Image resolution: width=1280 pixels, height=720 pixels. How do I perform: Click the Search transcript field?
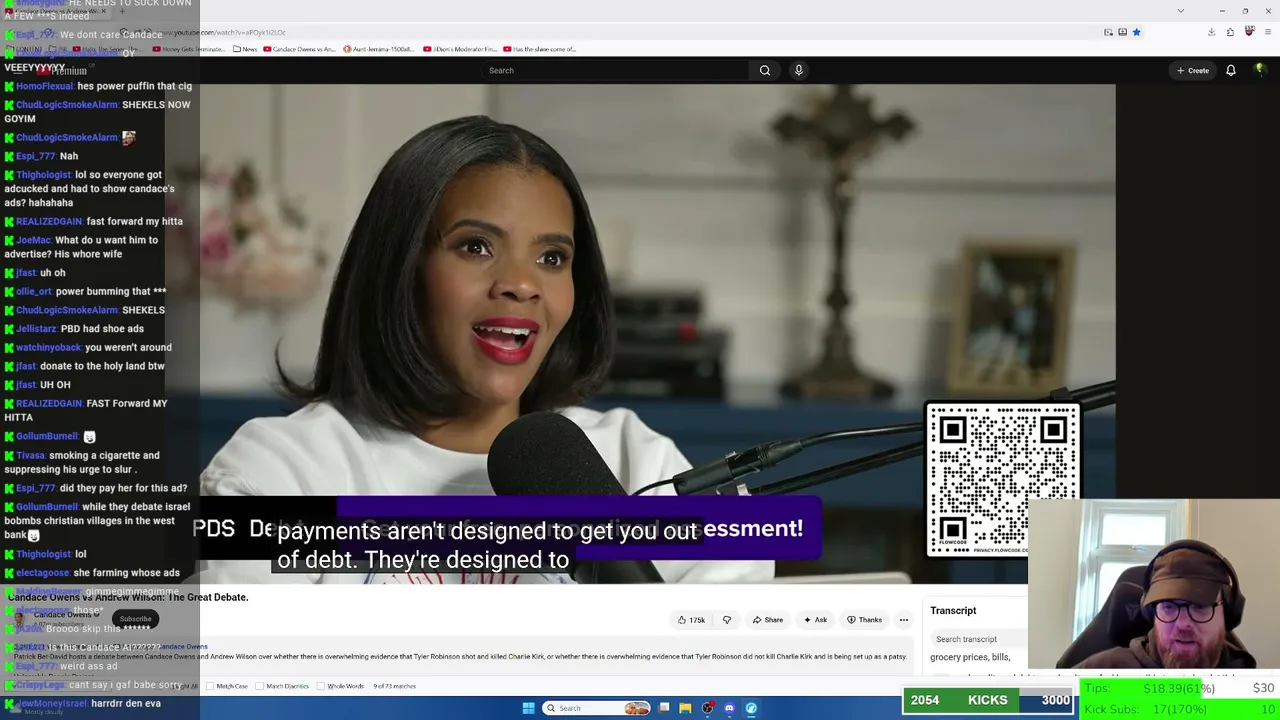point(977,639)
